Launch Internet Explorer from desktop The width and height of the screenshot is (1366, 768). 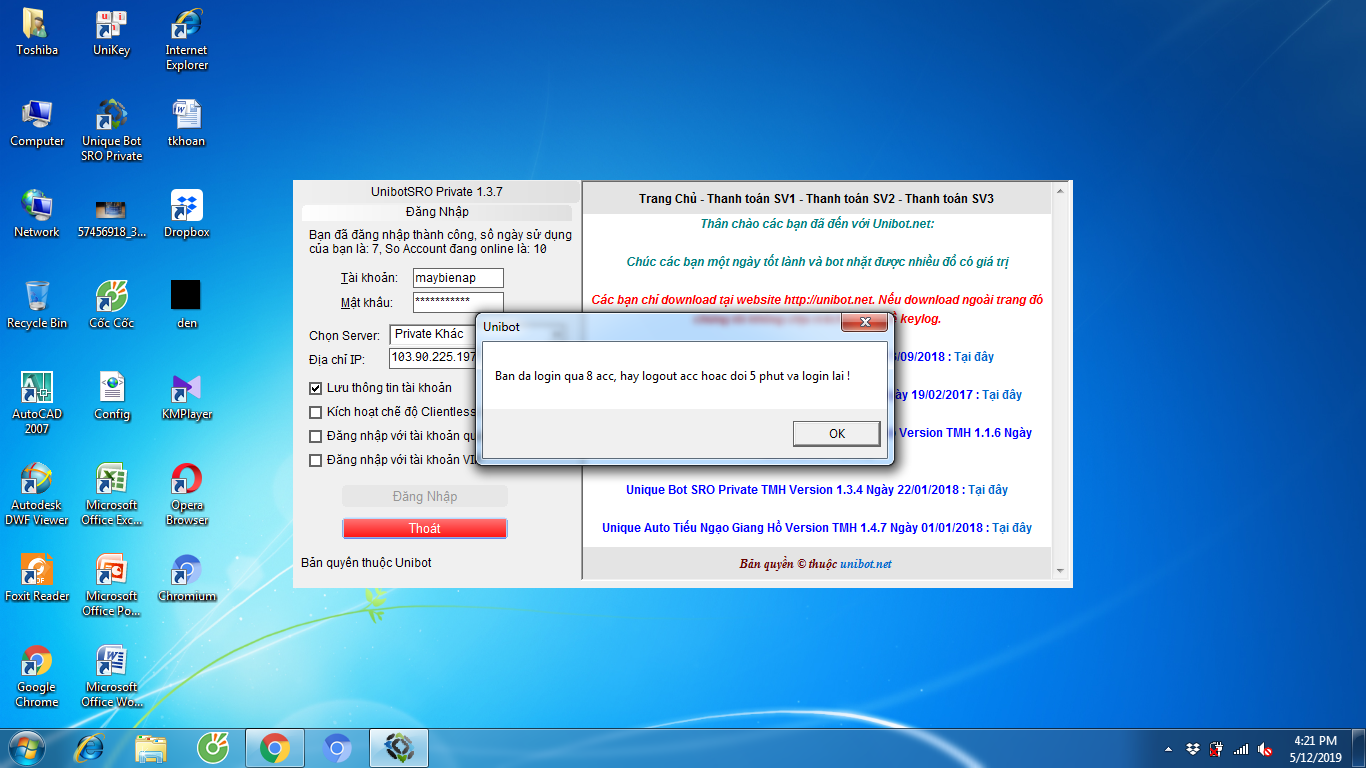pyautogui.click(x=187, y=40)
